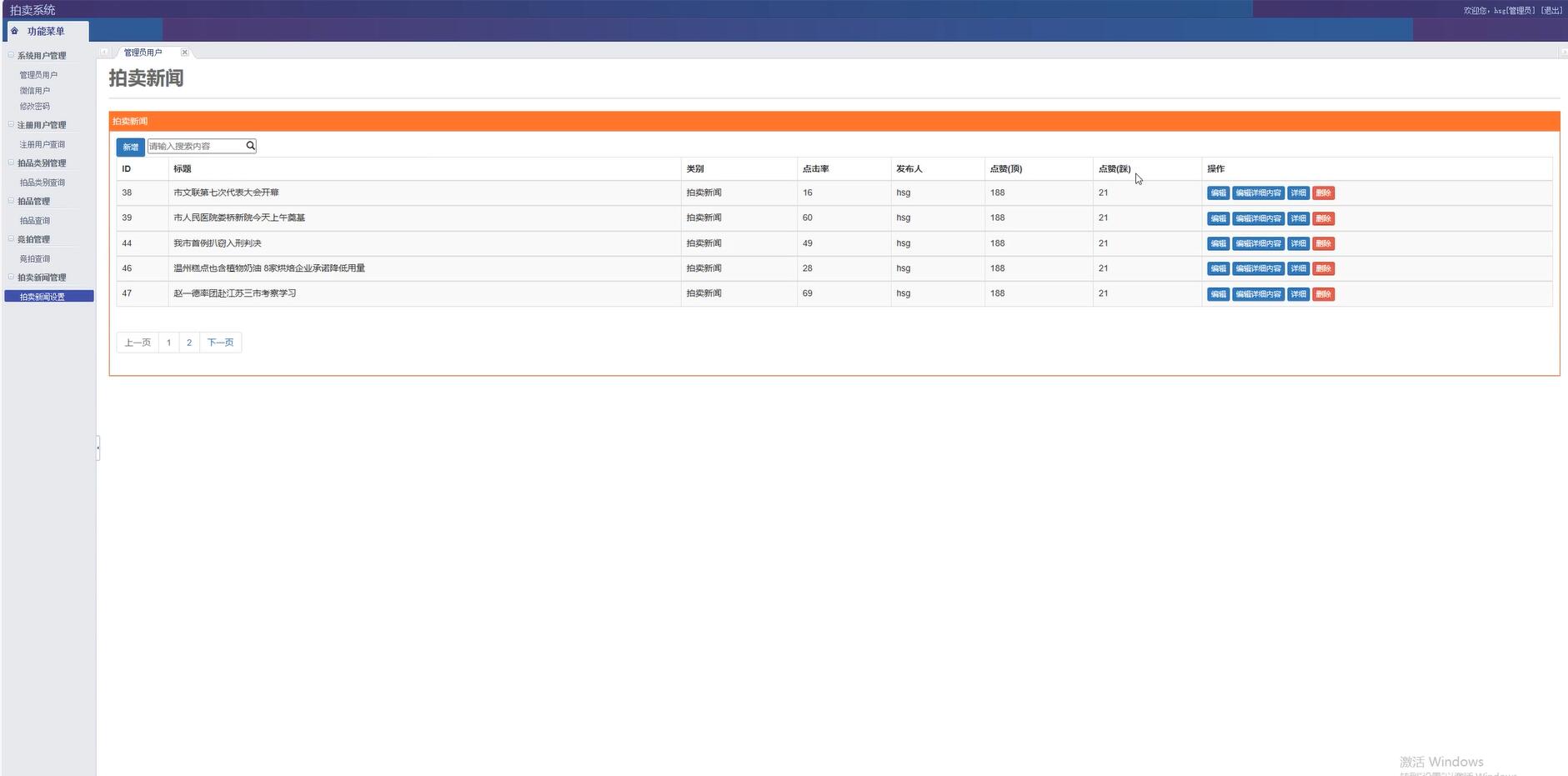Click 删除 for news ID 38
Viewport: 1568px width, 776px height.
[x=1324, y=193]
